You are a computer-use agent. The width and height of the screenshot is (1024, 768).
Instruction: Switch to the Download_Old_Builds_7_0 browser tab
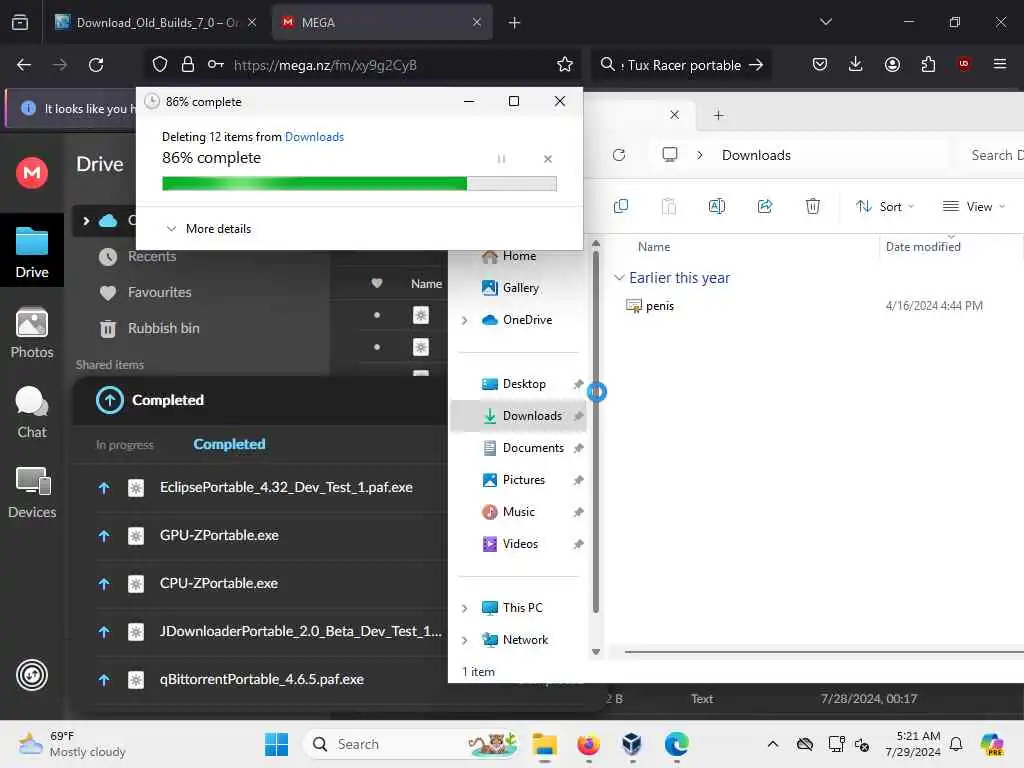(155, 22)
